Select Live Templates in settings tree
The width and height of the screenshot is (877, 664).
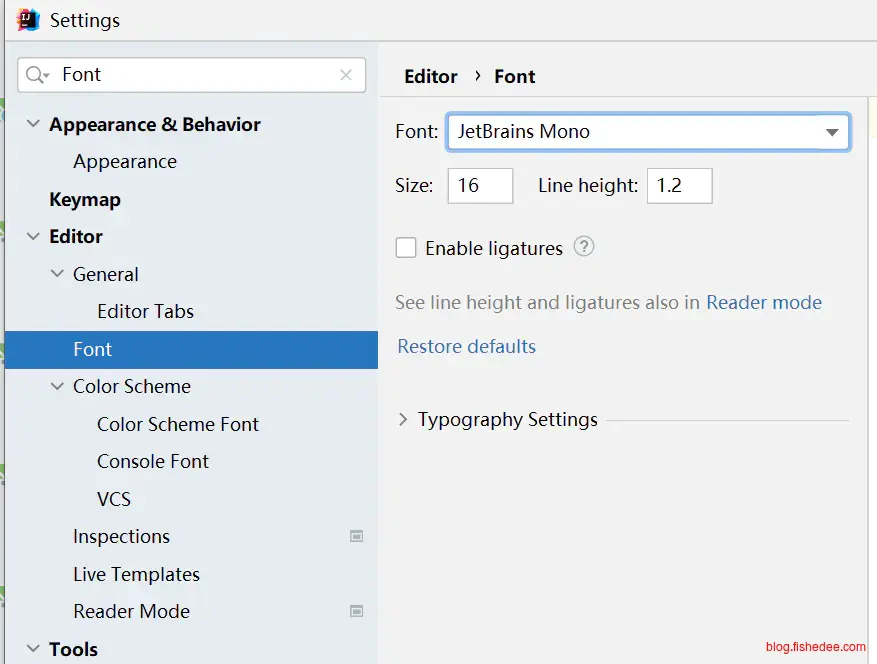(136, 574)
